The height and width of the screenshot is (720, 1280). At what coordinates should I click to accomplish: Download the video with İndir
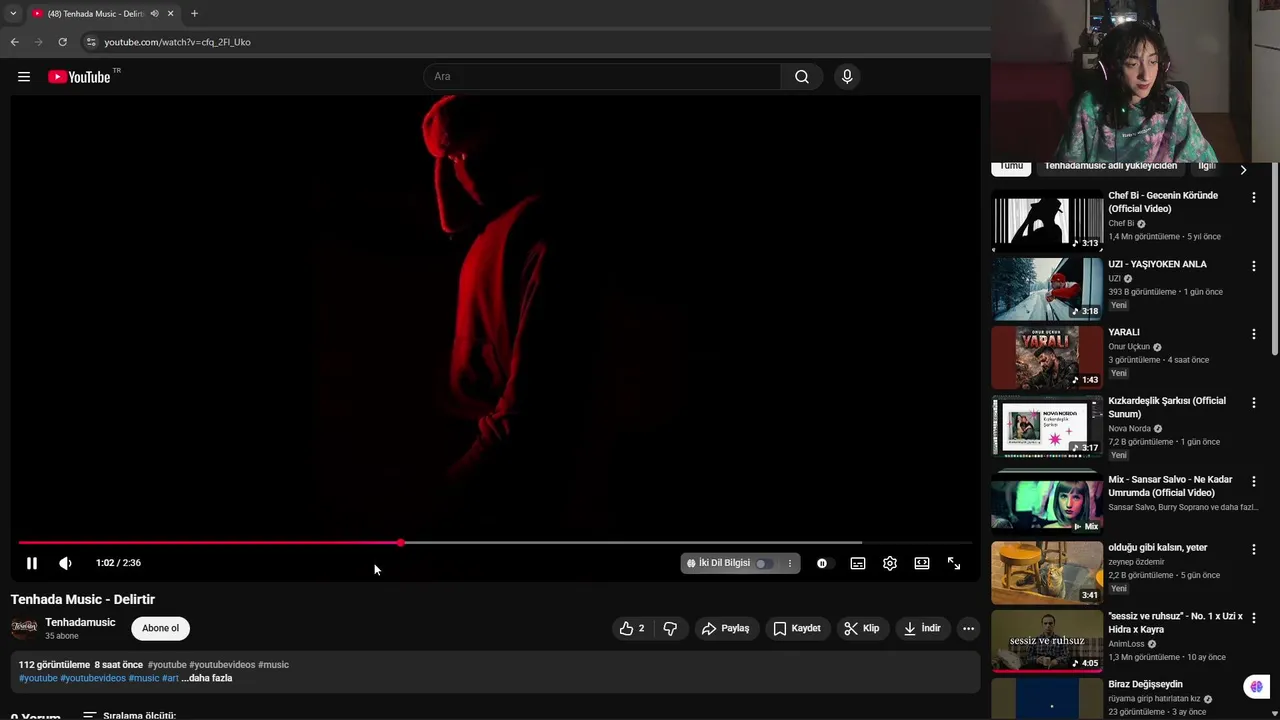pyautogui.click(x=922, y=628)
